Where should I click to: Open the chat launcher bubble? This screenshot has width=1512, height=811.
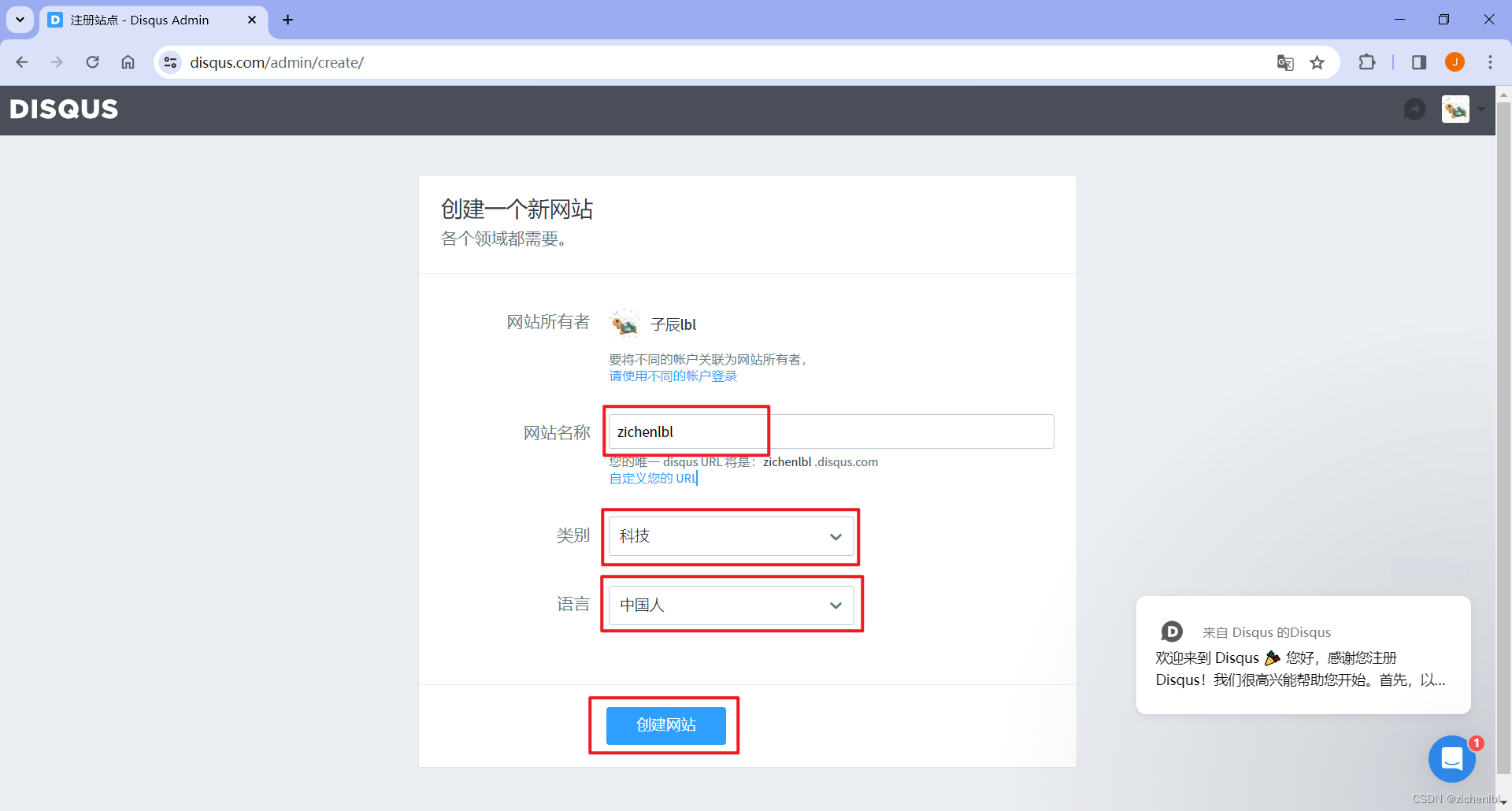(1451, 759)
